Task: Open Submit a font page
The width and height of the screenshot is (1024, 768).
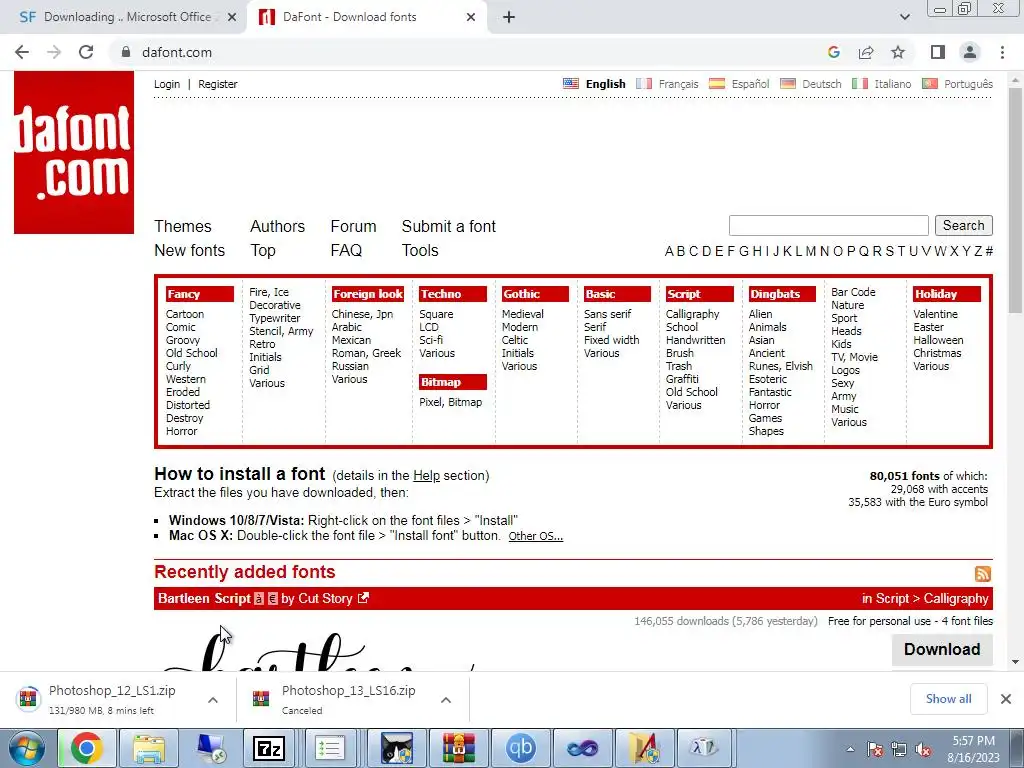Action: (449, 226)
